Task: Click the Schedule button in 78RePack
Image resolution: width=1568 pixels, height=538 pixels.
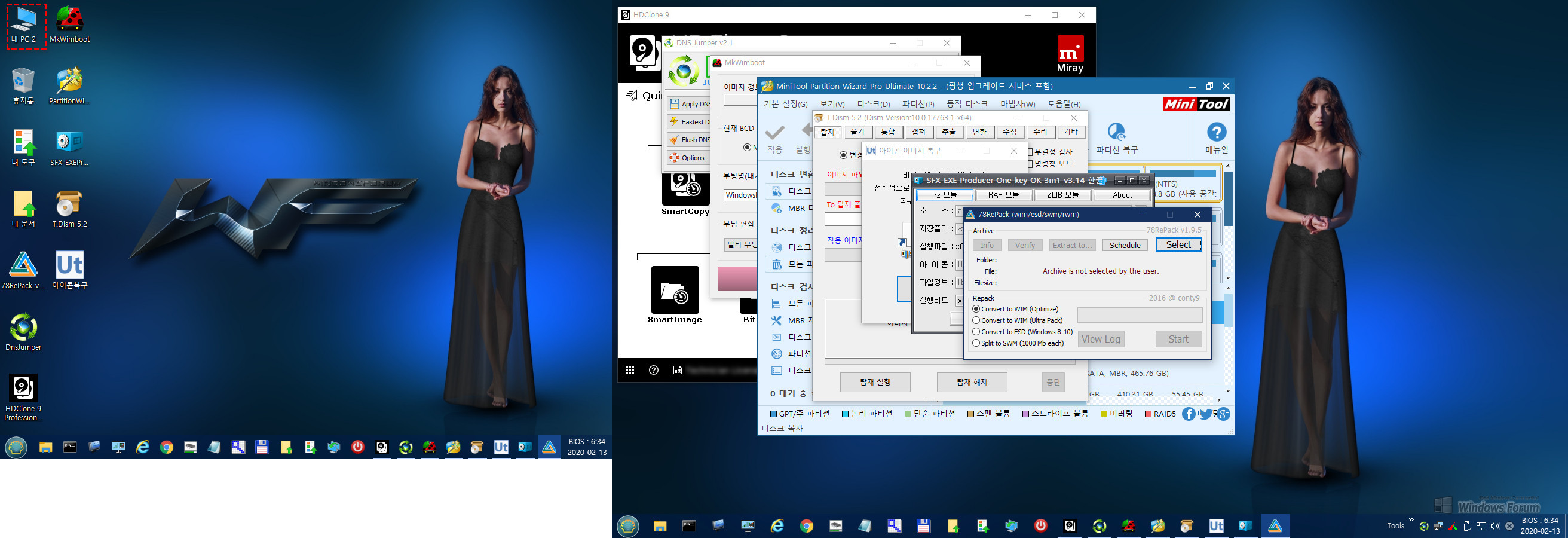Action: (x=1125, y=245)
